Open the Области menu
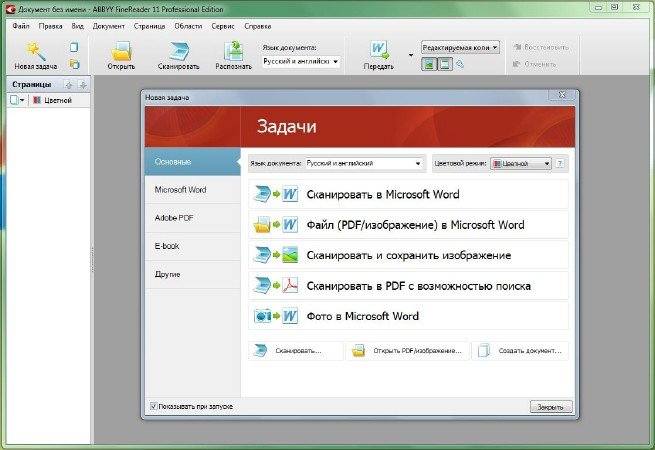This screenshot has width=655, height=450. click(188, 26)
